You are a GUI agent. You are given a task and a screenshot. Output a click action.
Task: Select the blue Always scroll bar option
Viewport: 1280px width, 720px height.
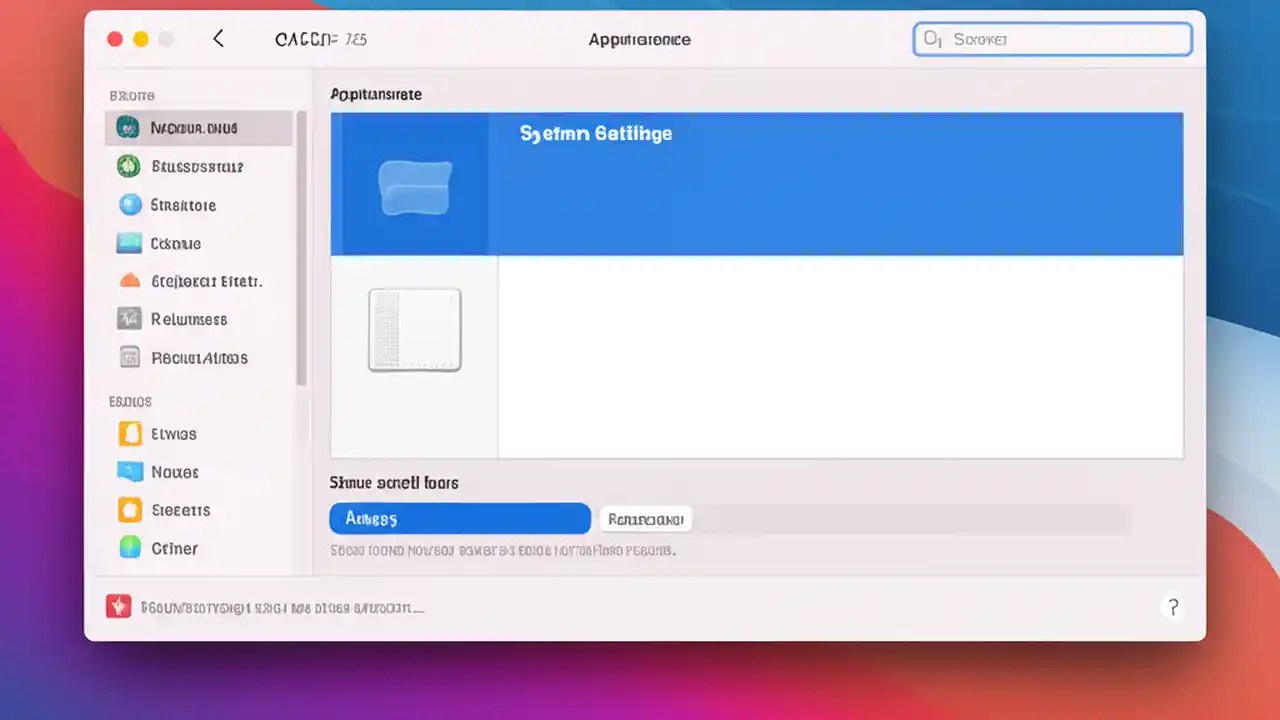pos(460,518)
